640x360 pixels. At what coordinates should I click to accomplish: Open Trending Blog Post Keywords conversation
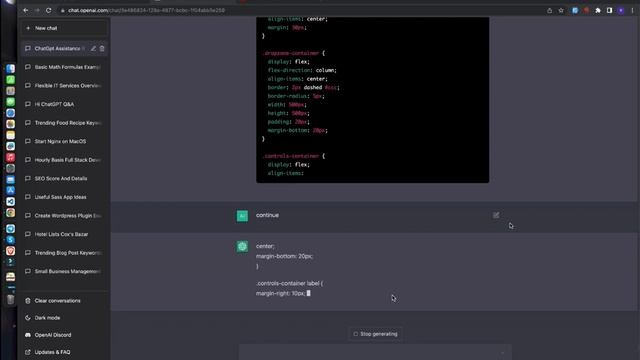pos(64,253)
